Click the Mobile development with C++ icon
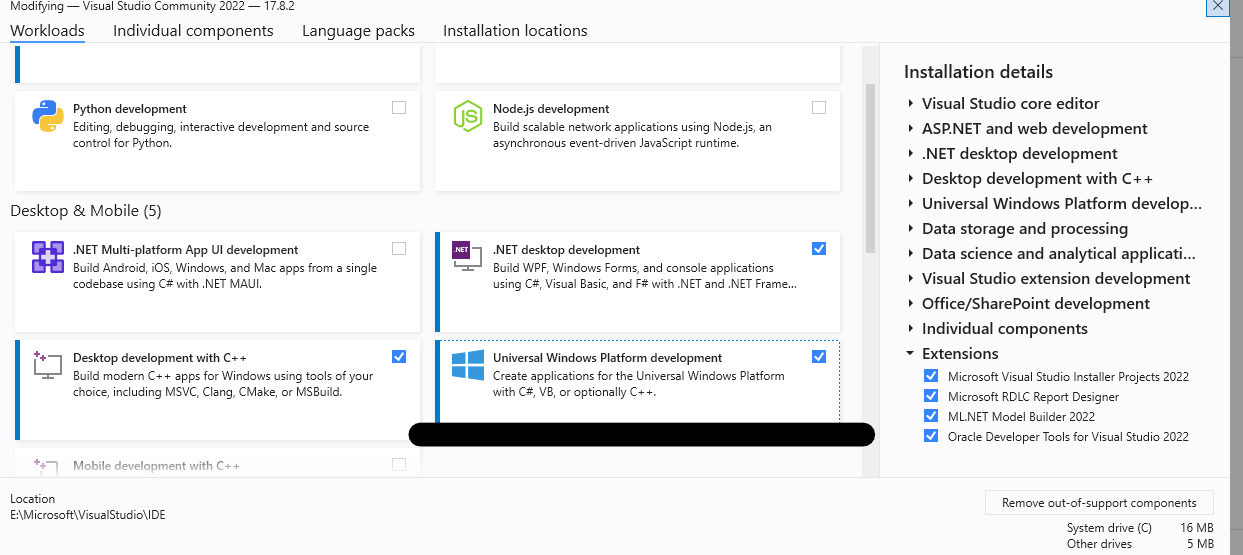Viewport: 1243px width, 555px height. click(x=48, y=466)
